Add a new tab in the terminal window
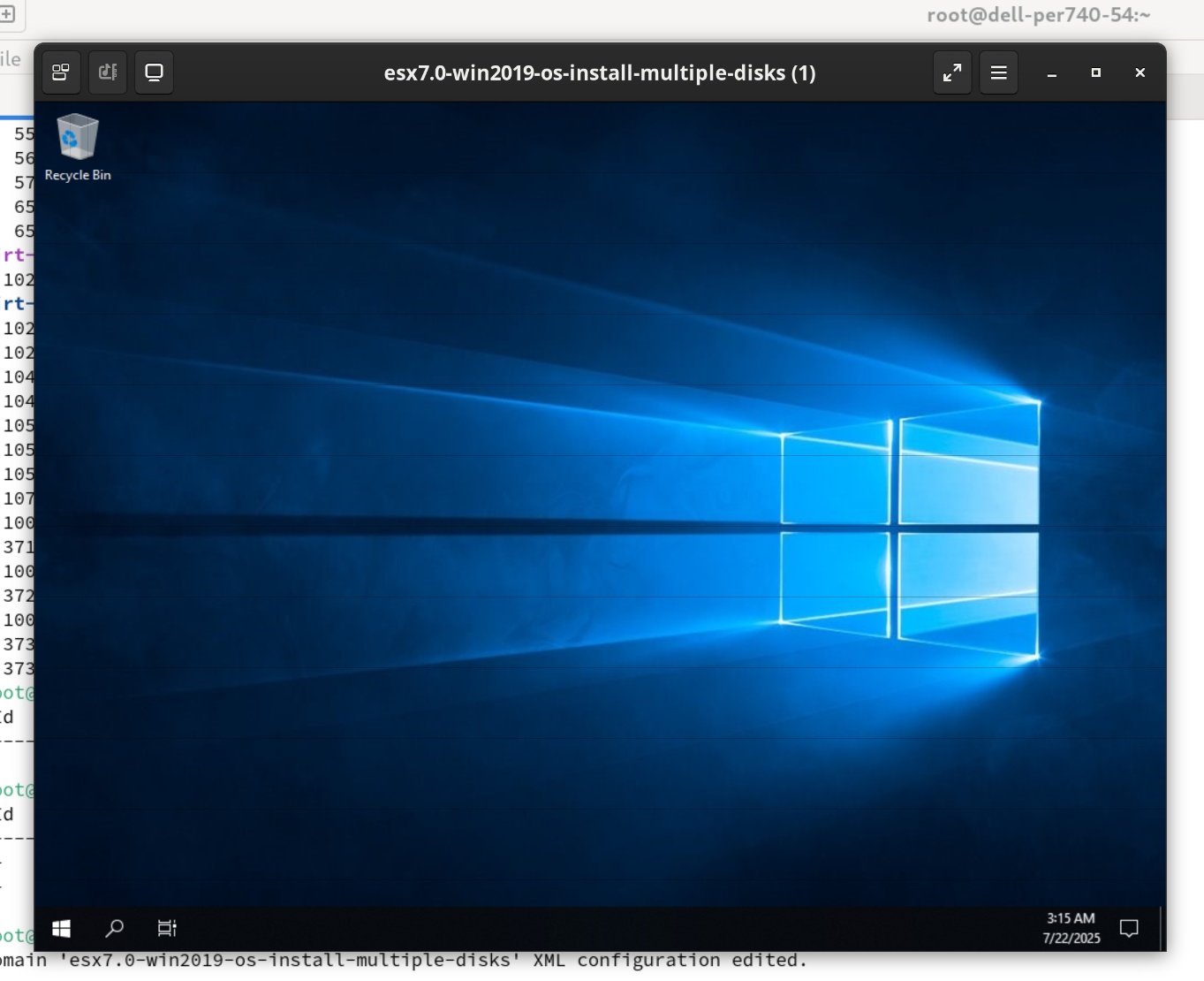Image resolution: width=1204 pixels, height=981 pixels. tap(7, 14)
